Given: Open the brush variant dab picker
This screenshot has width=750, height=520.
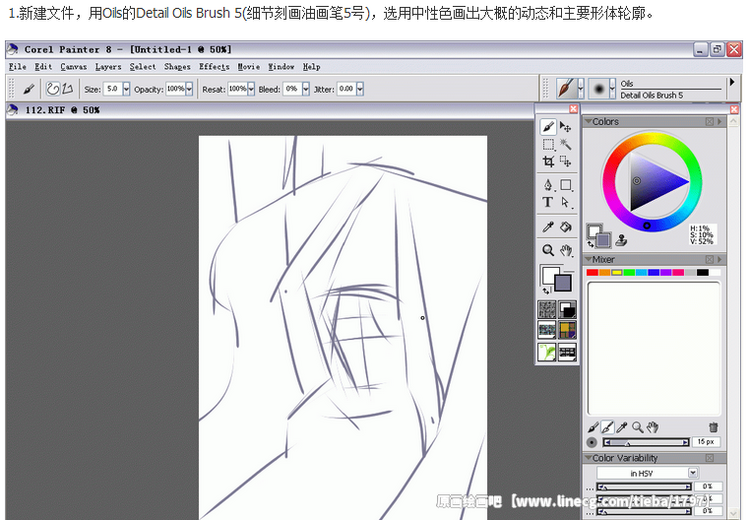Looking at the screenshot, I should coord(601,89).
